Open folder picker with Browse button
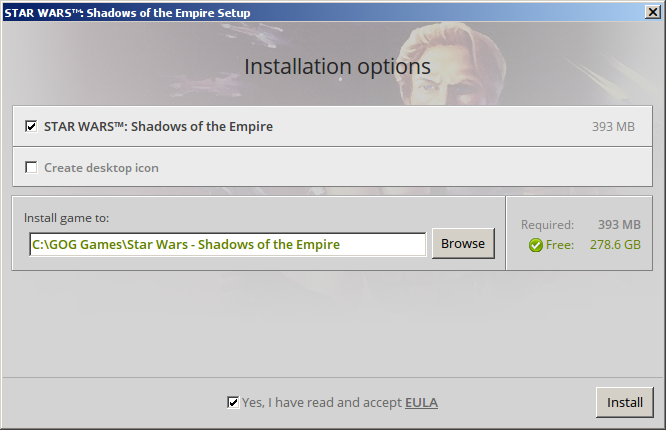Image resolution: width=666 pixels, height=430 pixels. [463, 243]
